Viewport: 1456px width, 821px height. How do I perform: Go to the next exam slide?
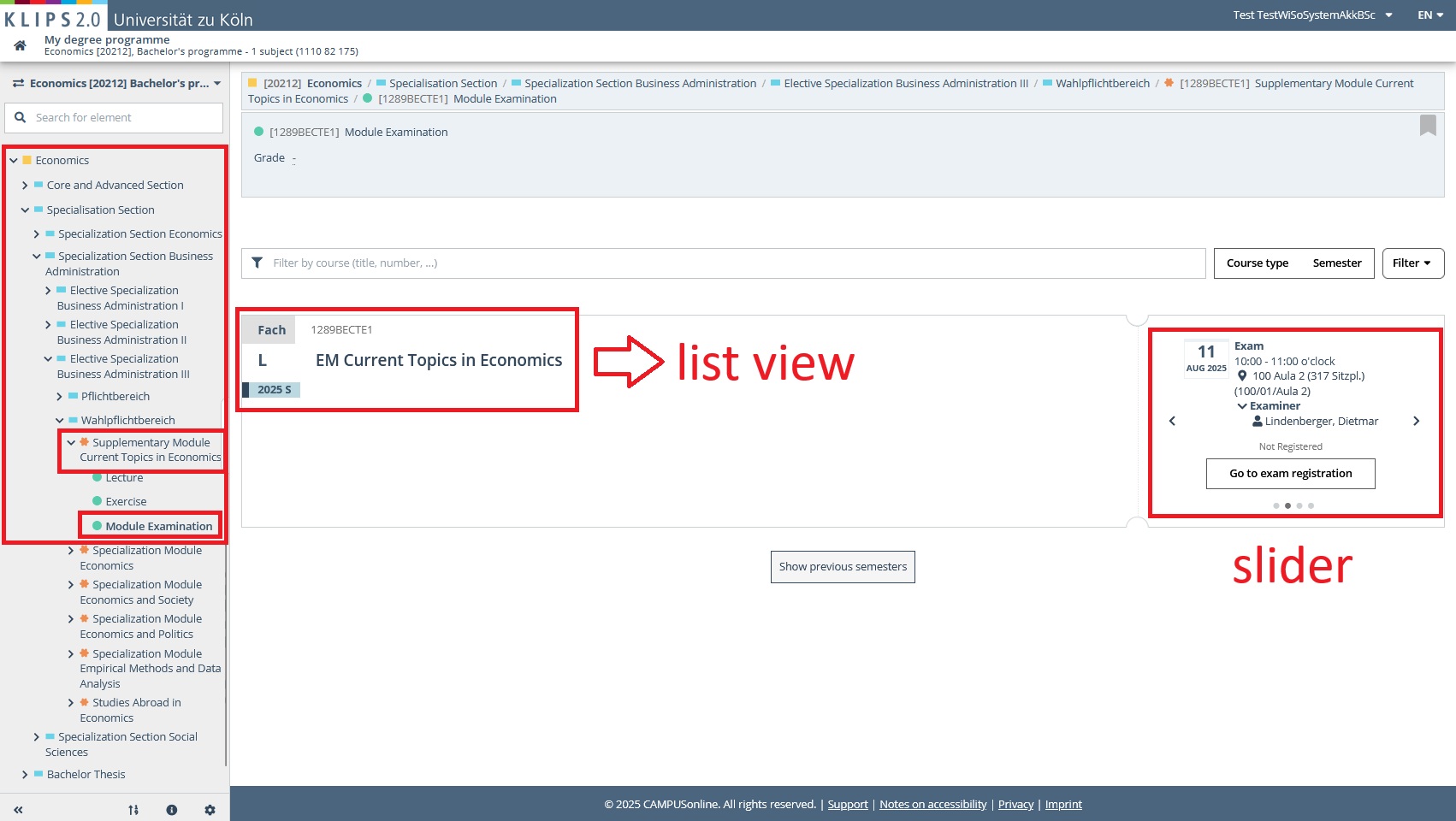[x=1416, y=421]
